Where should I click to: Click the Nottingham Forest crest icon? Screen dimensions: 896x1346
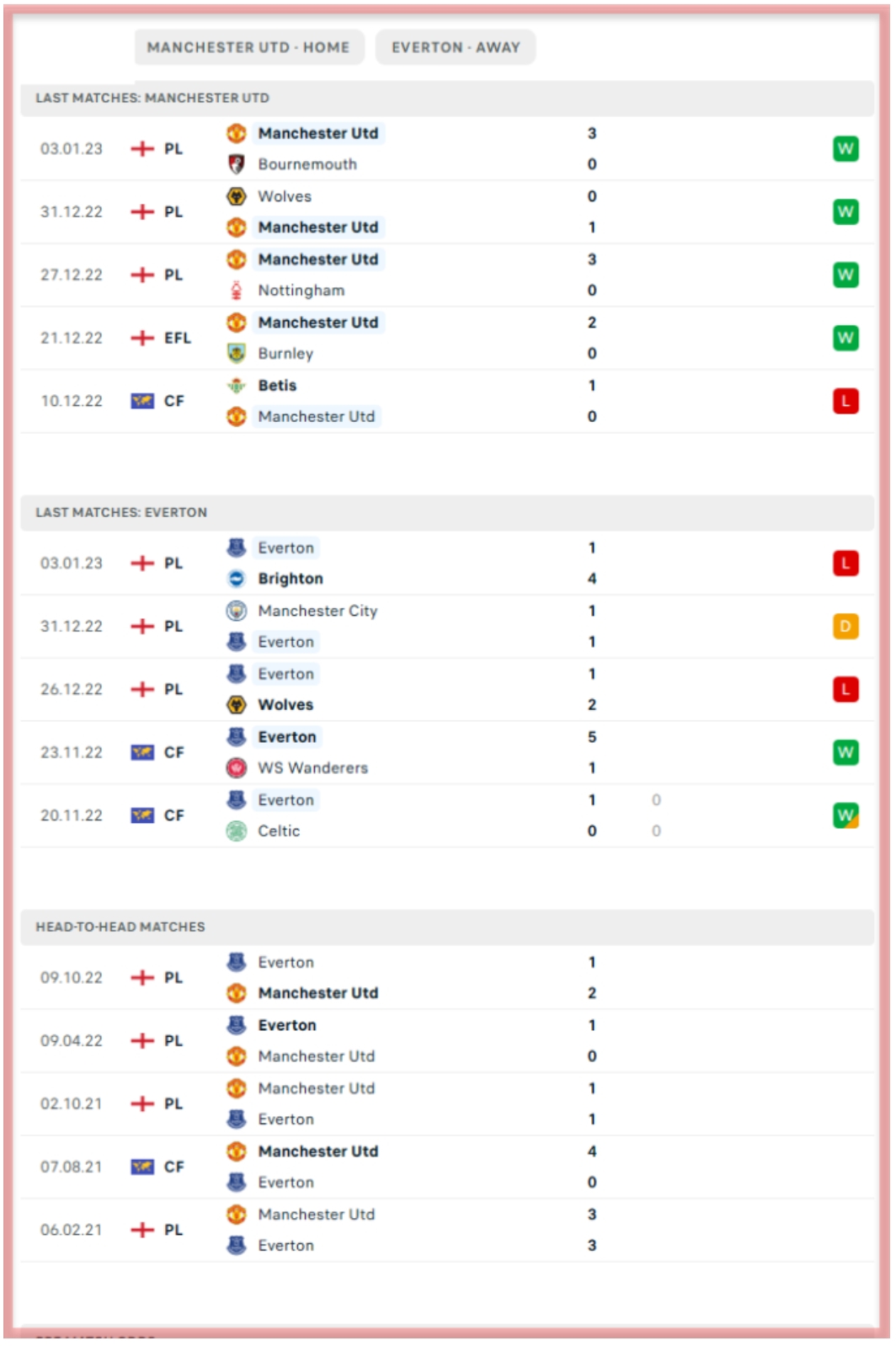click(x=237, y=291)
